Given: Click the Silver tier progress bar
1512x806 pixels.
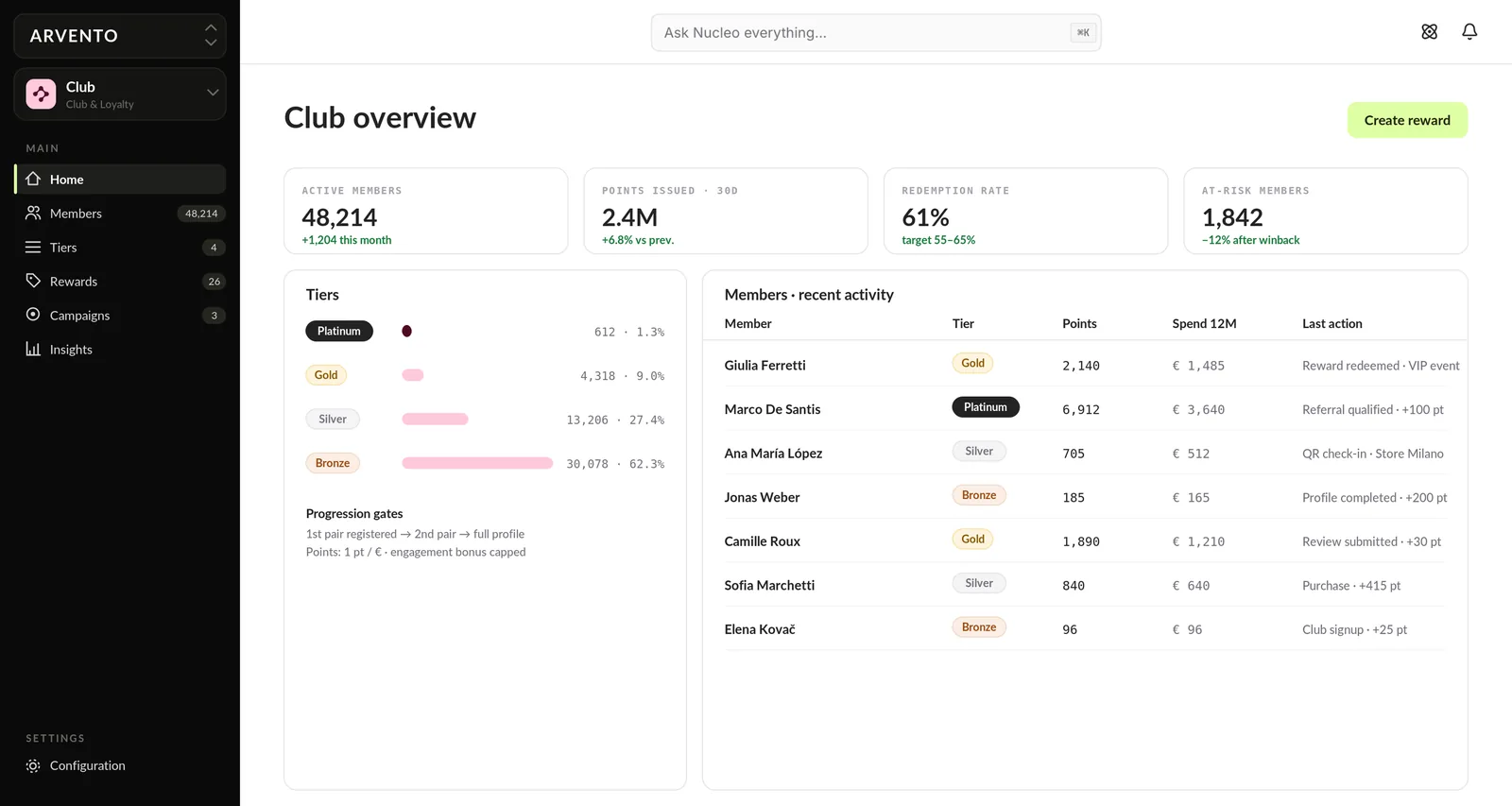Looking at the screenshot, I should point(435,419).
